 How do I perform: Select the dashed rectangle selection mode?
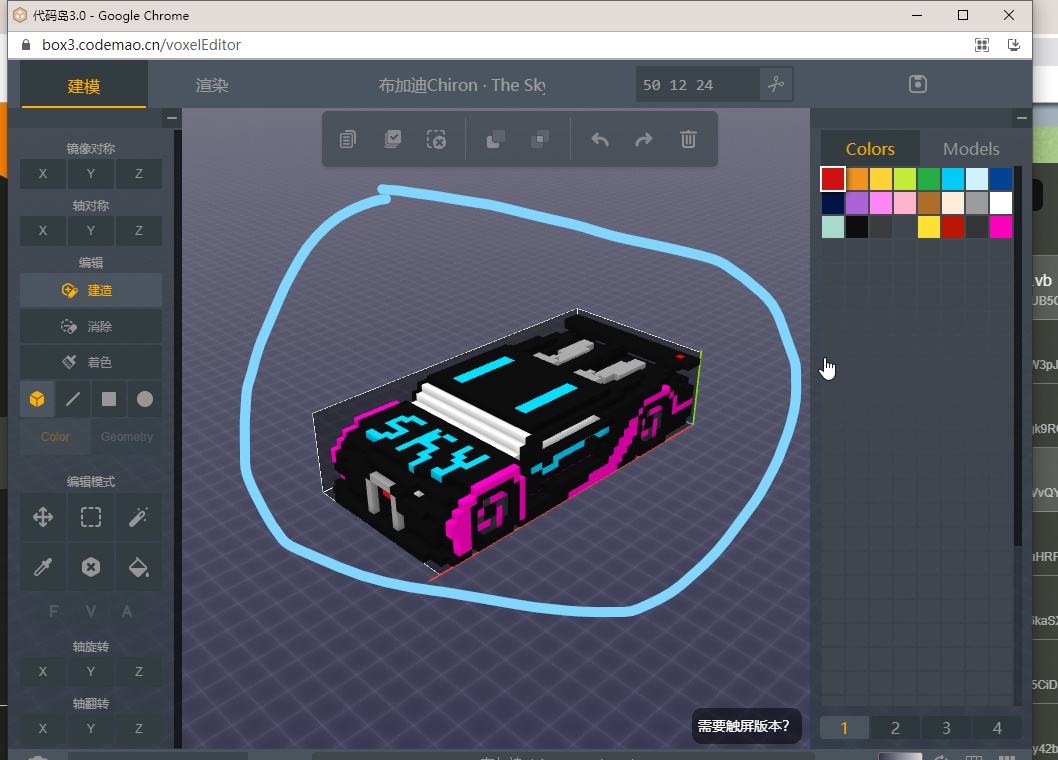(x=91, y=518)
